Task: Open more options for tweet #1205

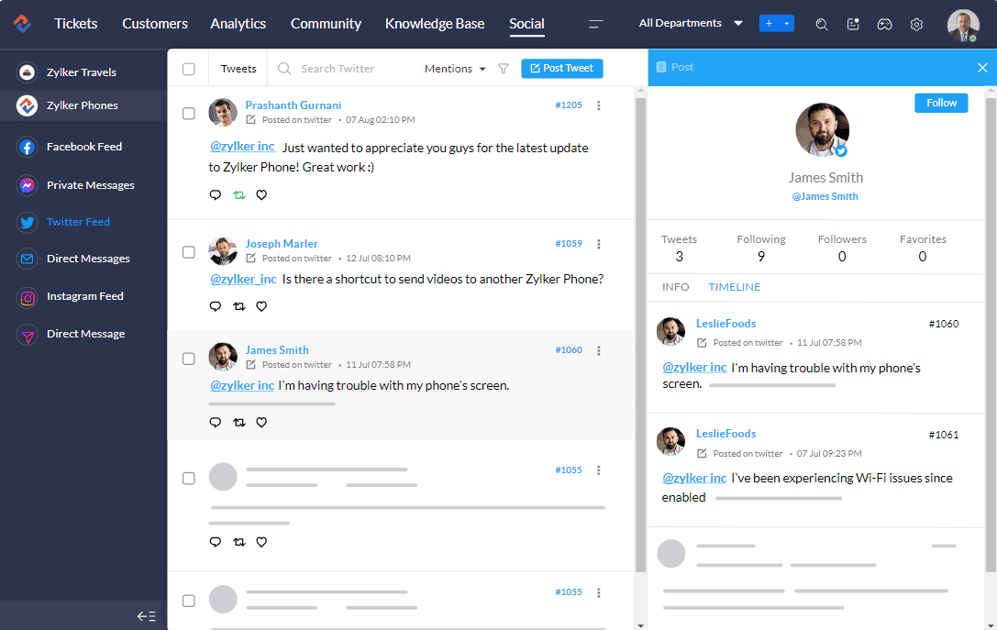Action: (x=598, y=106)
